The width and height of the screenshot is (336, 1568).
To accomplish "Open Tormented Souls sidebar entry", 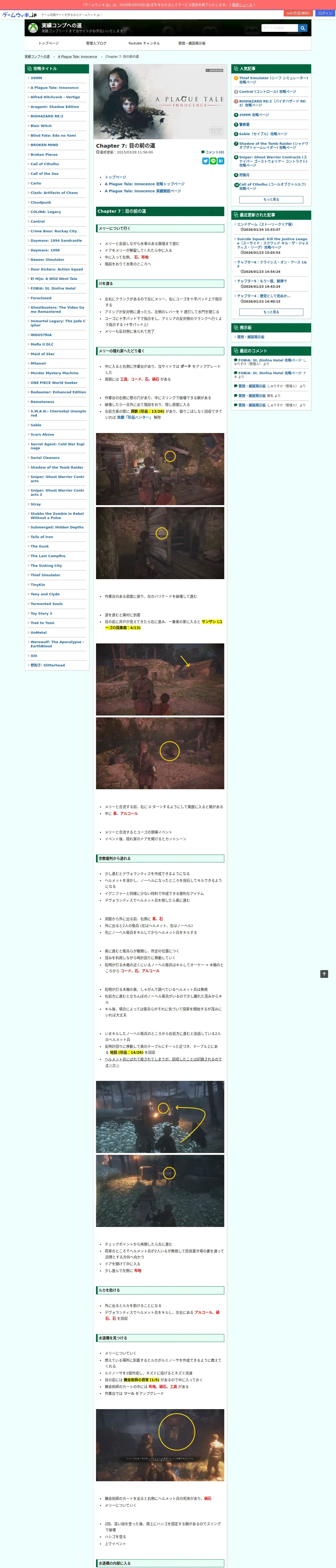I will coord(46,604).
